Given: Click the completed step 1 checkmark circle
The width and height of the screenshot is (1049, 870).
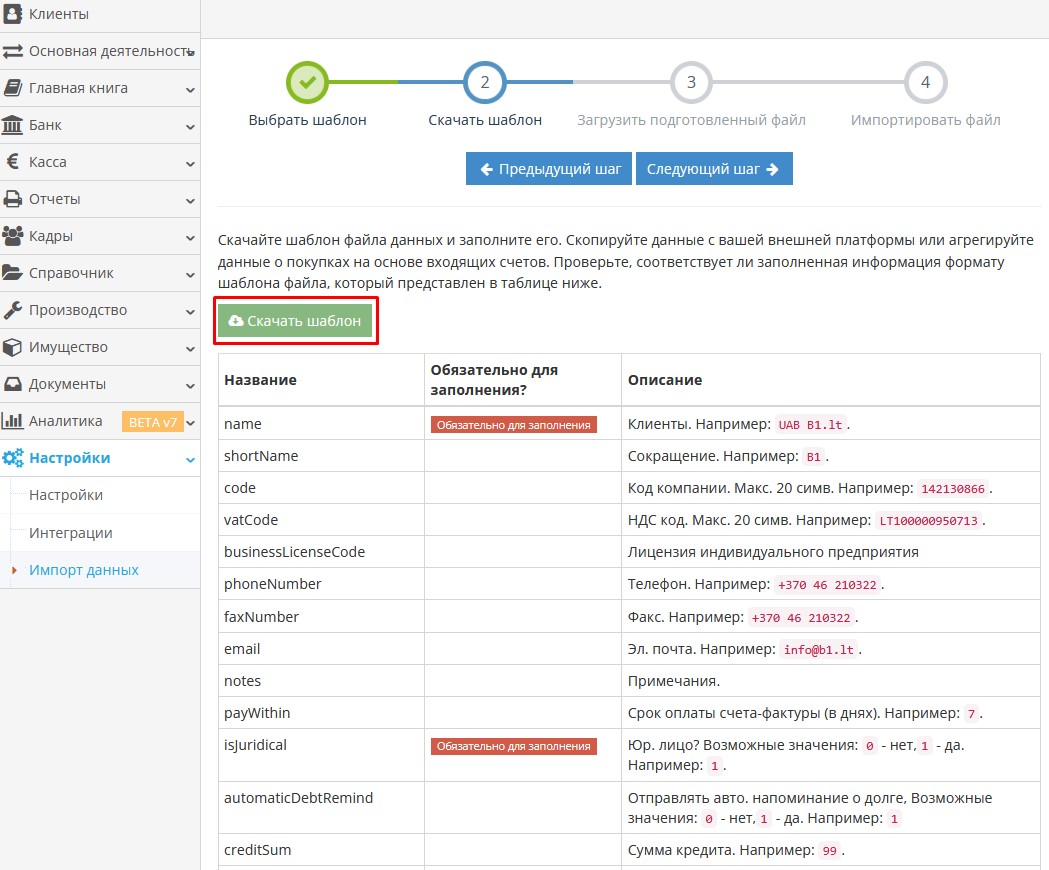Looking at the screenshot, I should (307, 82).
